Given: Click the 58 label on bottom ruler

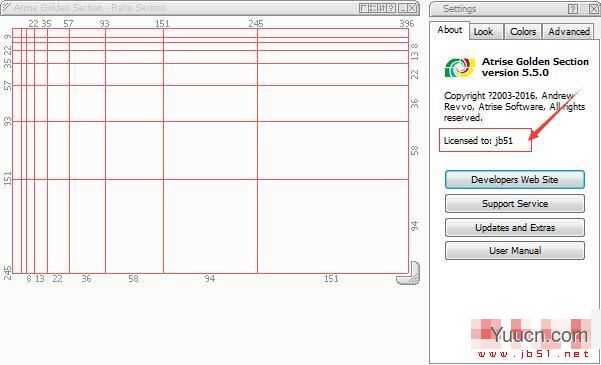Looking at the screenshot, I should 133,279.
